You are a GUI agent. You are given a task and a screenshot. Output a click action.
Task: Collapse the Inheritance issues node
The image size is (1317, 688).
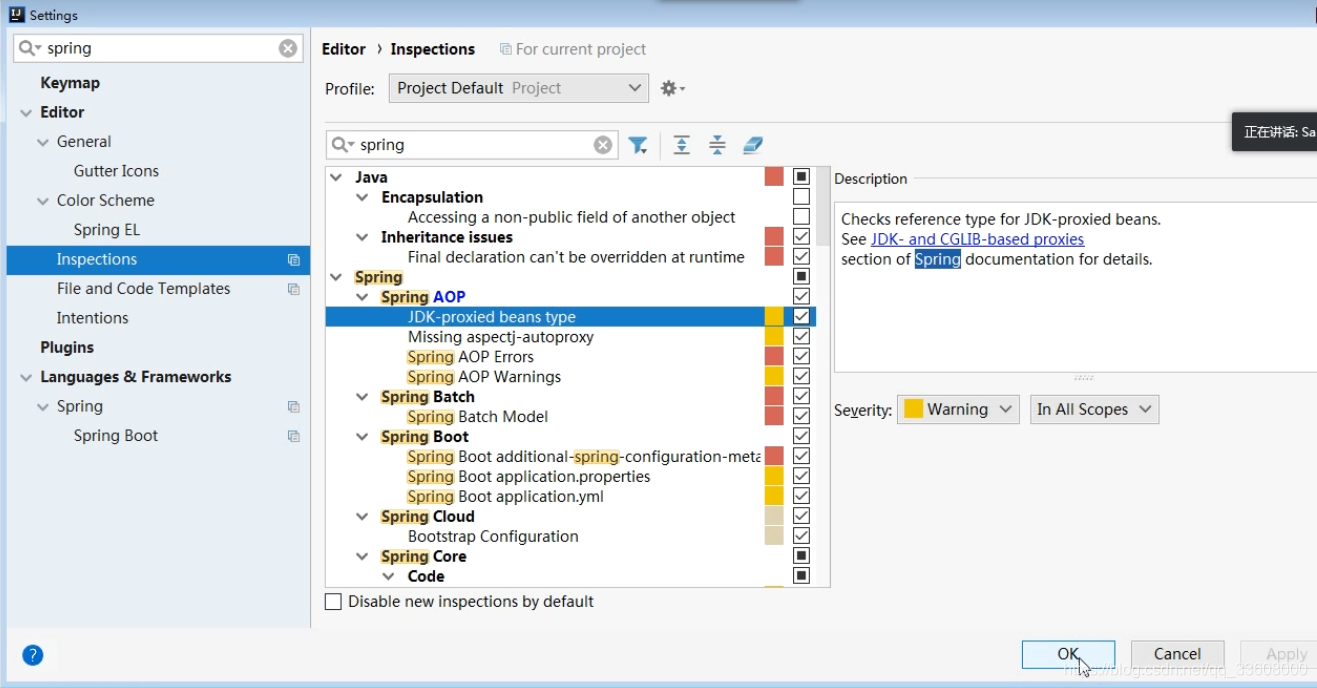click(362, 237)
